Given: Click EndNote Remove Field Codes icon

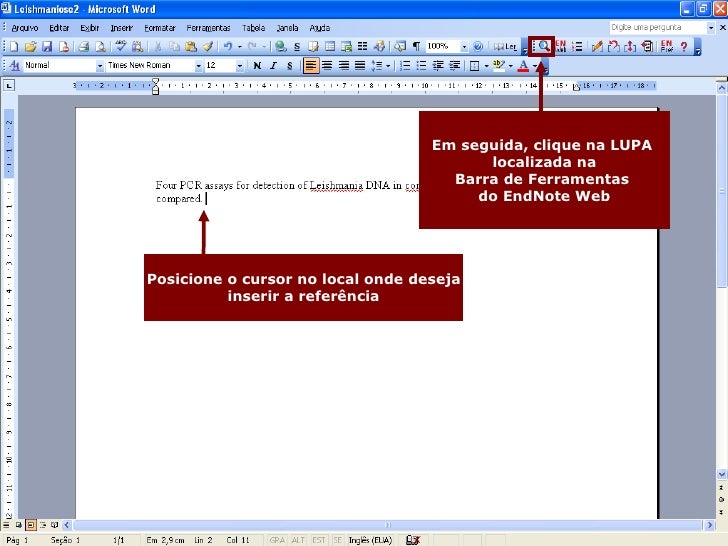Looking at the screenshot, I should pyautogui.click(x=630, y=46).
